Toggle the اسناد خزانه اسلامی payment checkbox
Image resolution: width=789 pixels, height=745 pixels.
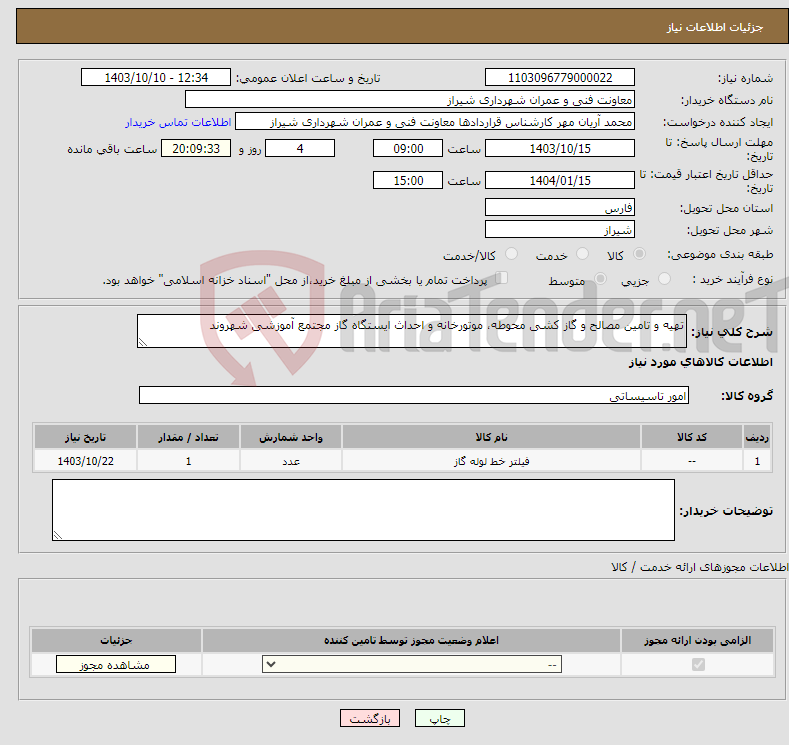(x=502, y=278)
